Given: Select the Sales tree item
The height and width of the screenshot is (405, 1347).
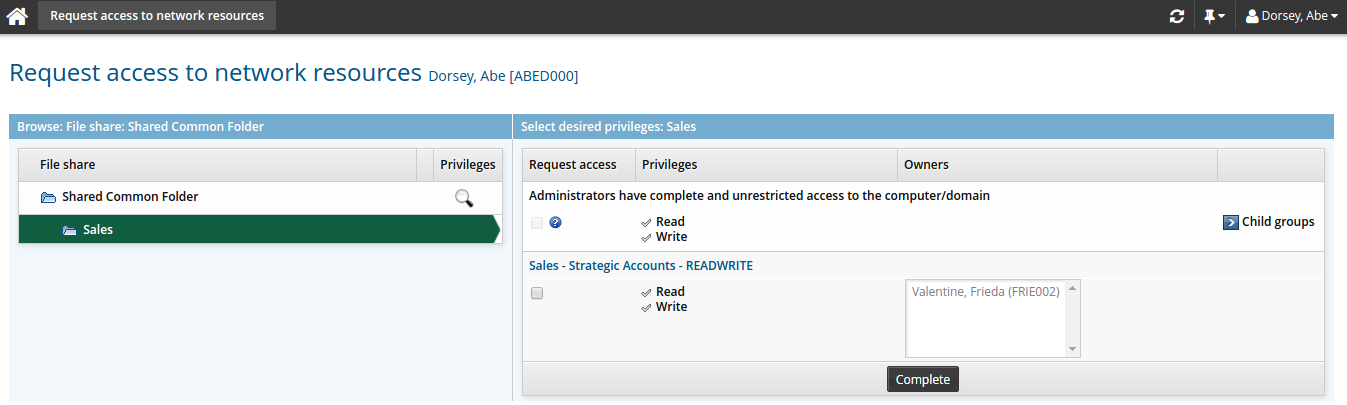Looking at the screenshot, I should tap(98, 230).
